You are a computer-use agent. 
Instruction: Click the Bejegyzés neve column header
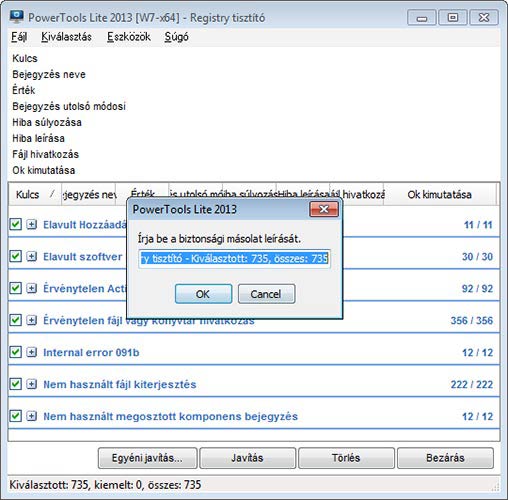[88, 194]
